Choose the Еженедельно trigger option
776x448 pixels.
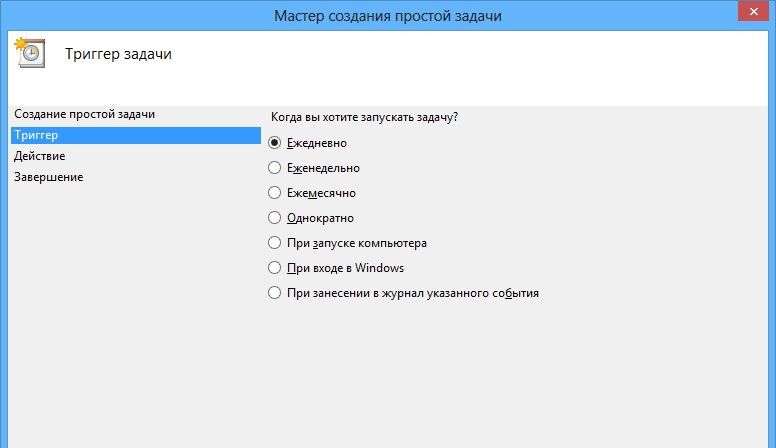click(275, 168)
